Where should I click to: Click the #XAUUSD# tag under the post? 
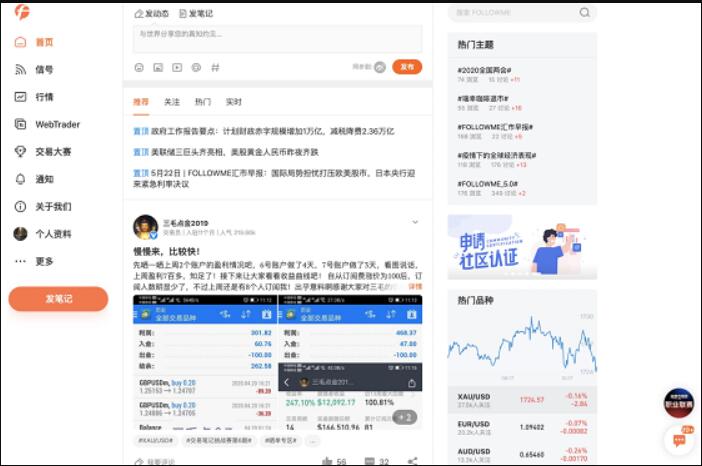coord(154,440)
